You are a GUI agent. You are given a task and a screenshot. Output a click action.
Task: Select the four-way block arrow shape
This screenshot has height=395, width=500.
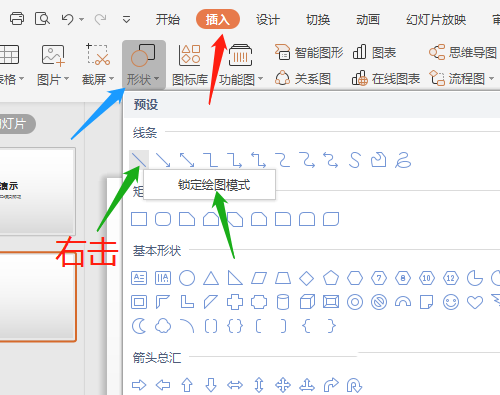[x=283, y=385]
